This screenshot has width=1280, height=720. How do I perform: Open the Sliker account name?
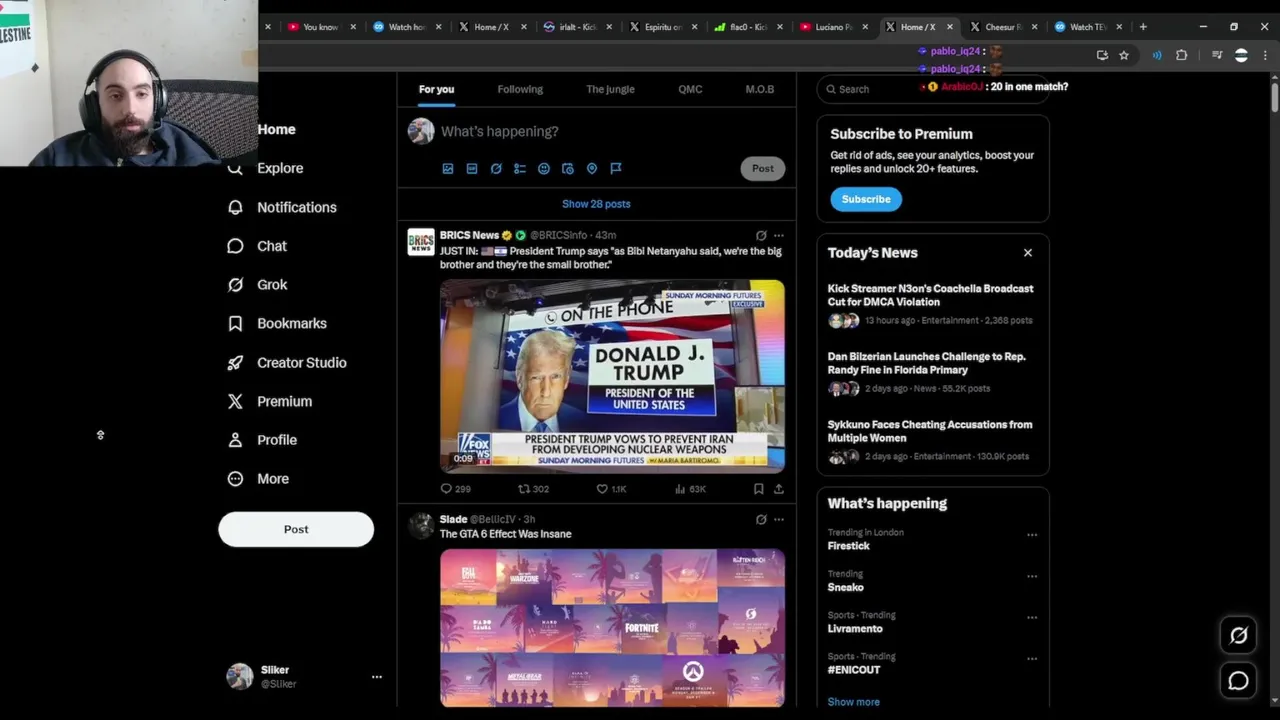coord(275,670)
